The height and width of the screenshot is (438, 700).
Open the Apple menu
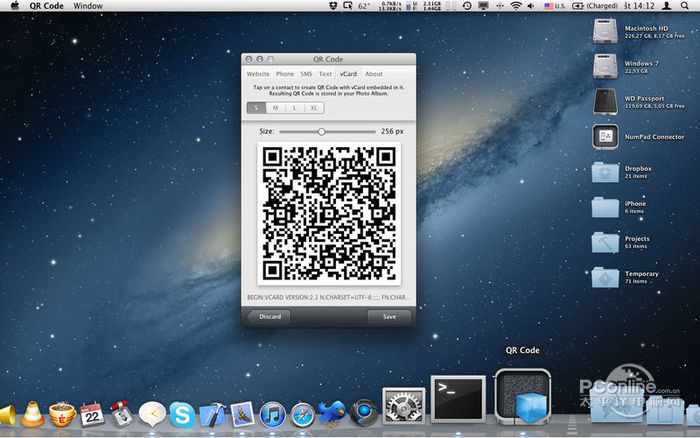pos(15,6)
